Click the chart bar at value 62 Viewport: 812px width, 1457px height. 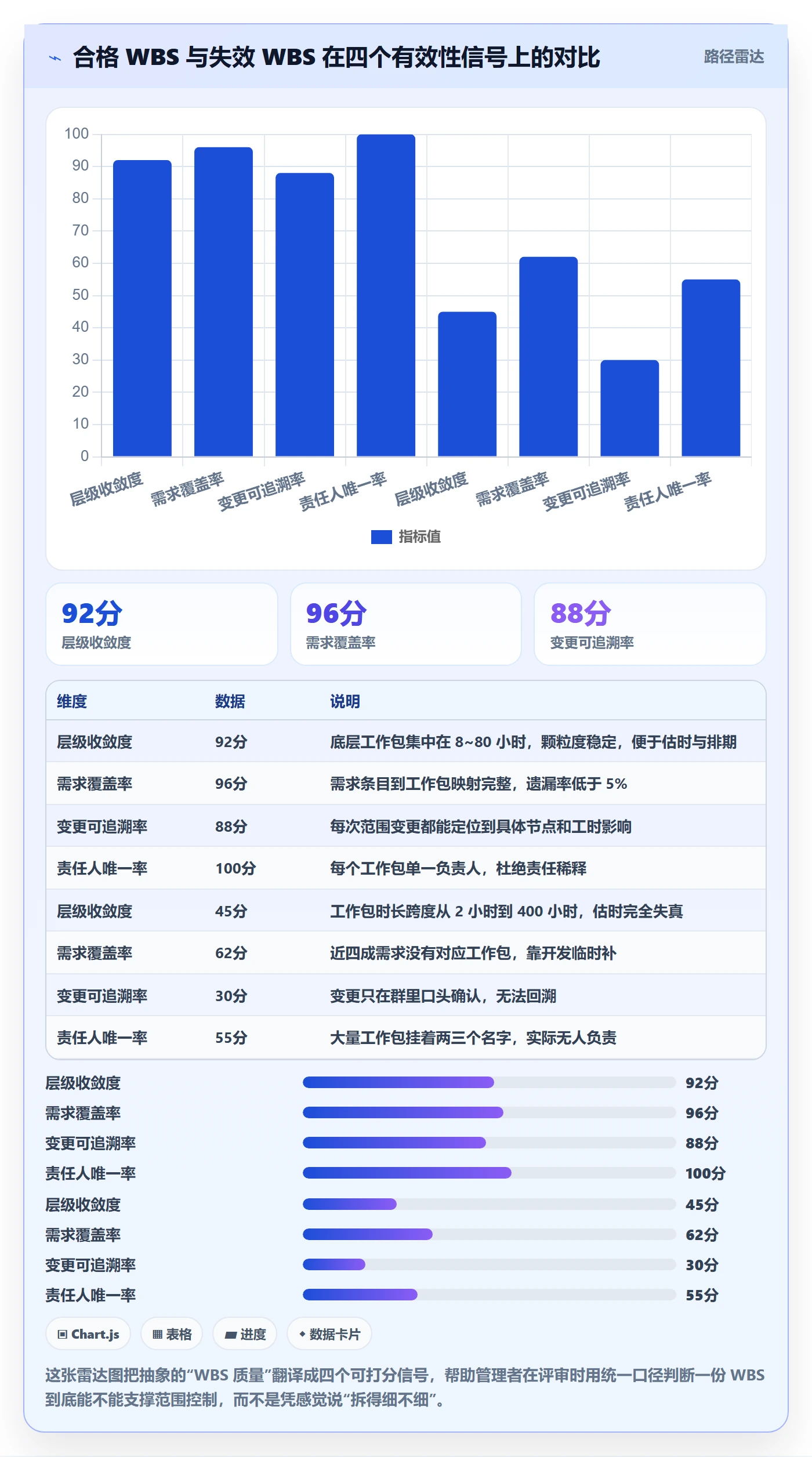[x=548, y=357]
